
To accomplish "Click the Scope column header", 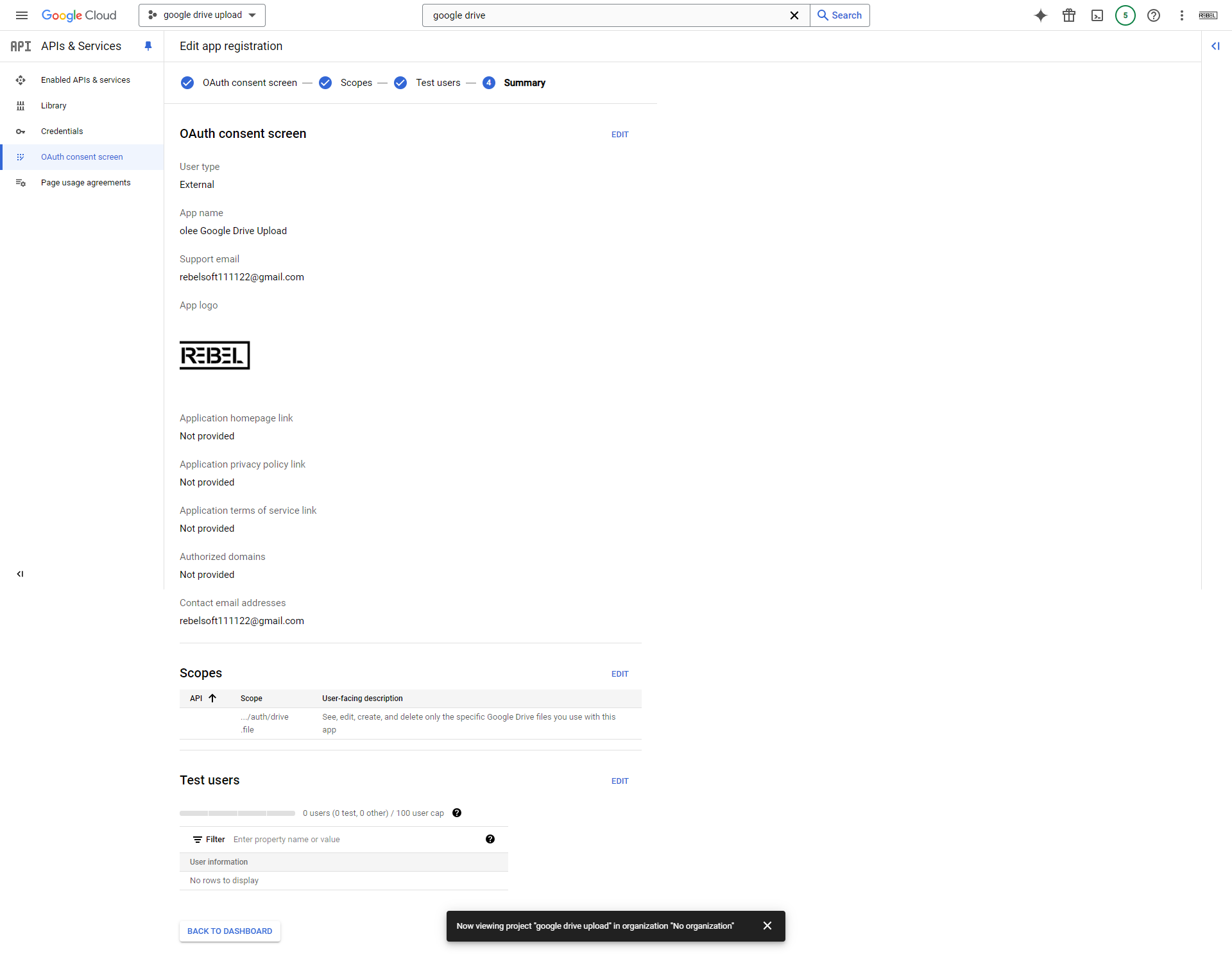I will 252,699.
